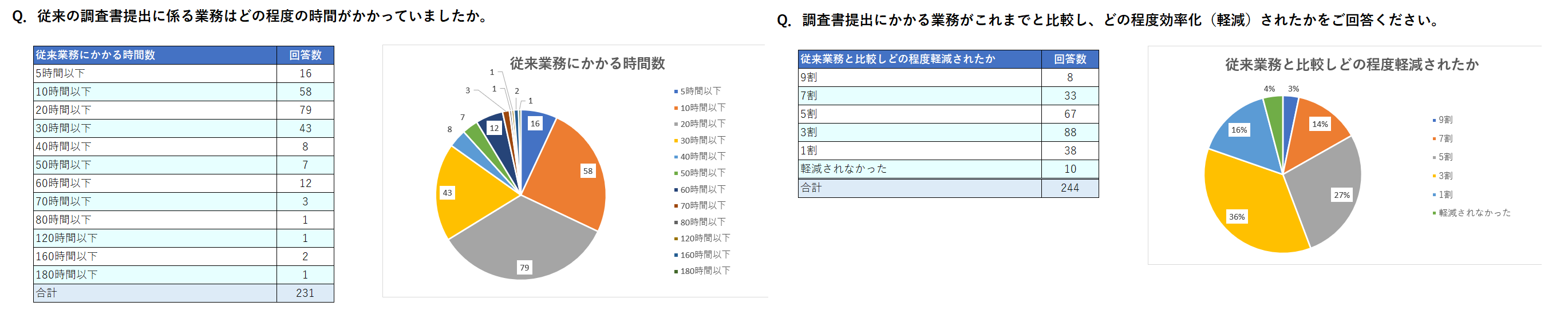Image resolution: width=1568 pixels, height=318 pixels.
Task: Click the 軽減されなかった legend entry in right chart
Action: coord(1474,213)
